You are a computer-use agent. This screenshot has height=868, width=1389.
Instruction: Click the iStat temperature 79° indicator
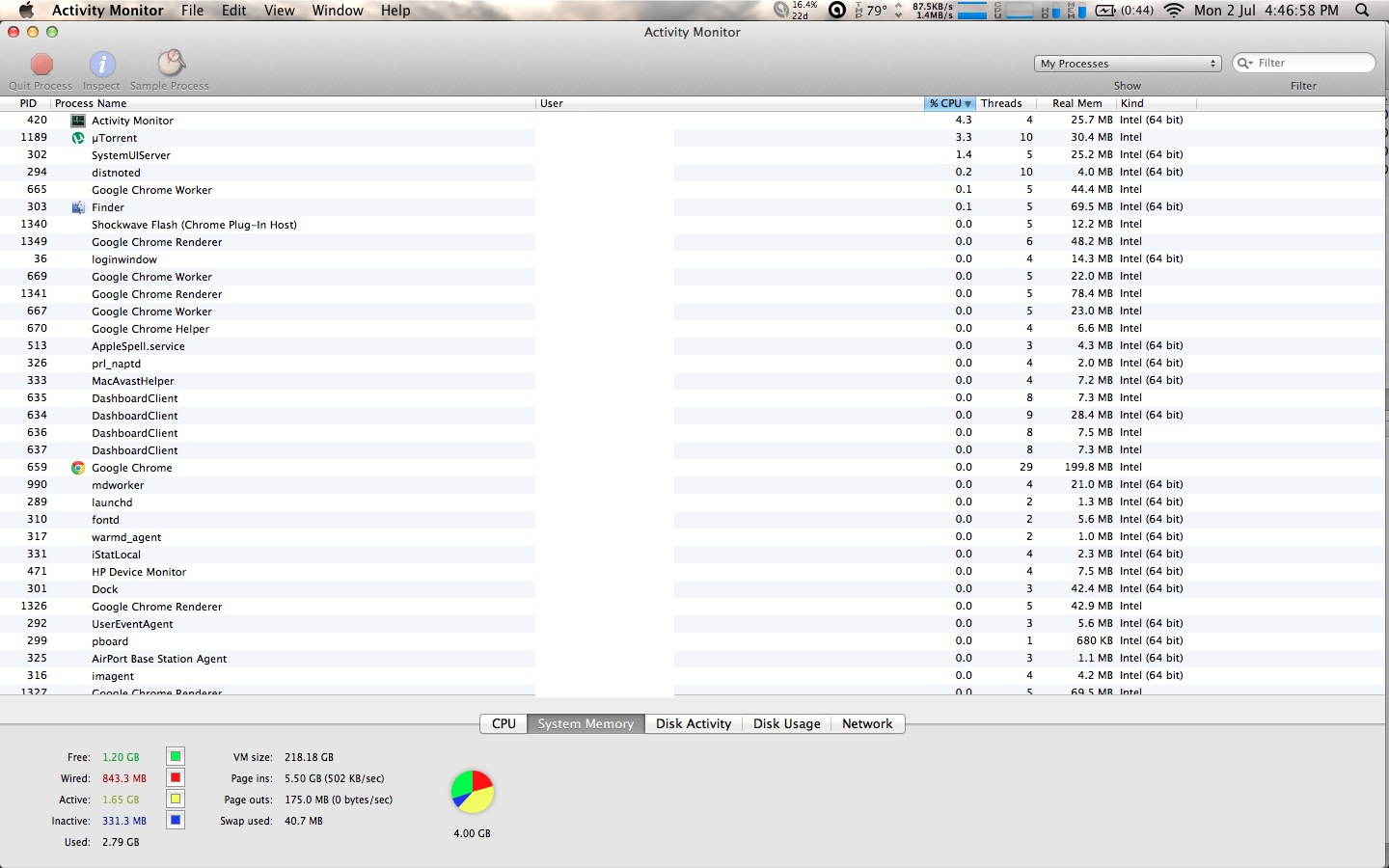(871, 11)
